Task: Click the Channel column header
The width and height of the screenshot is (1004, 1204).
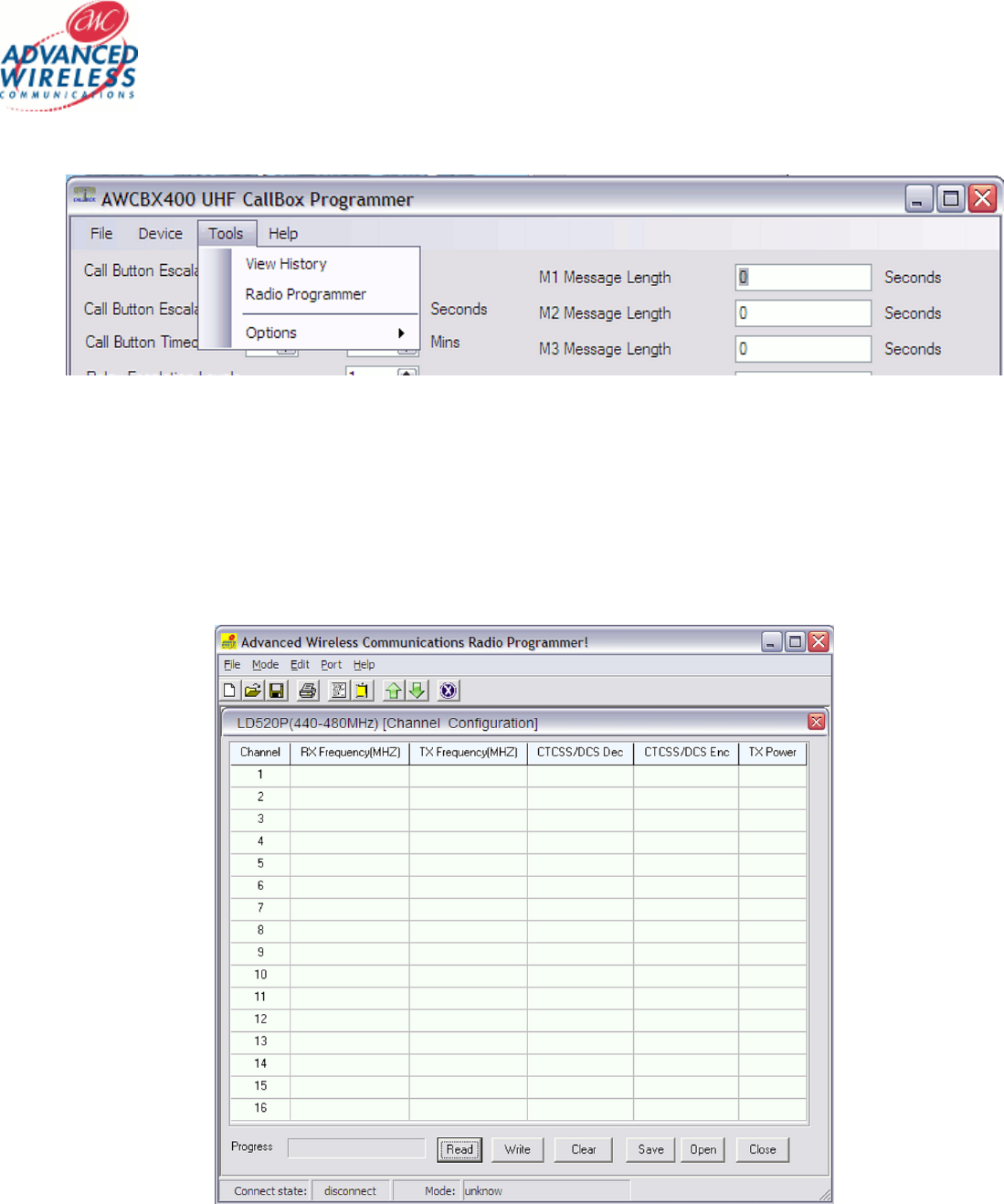Action: [260, 753]
